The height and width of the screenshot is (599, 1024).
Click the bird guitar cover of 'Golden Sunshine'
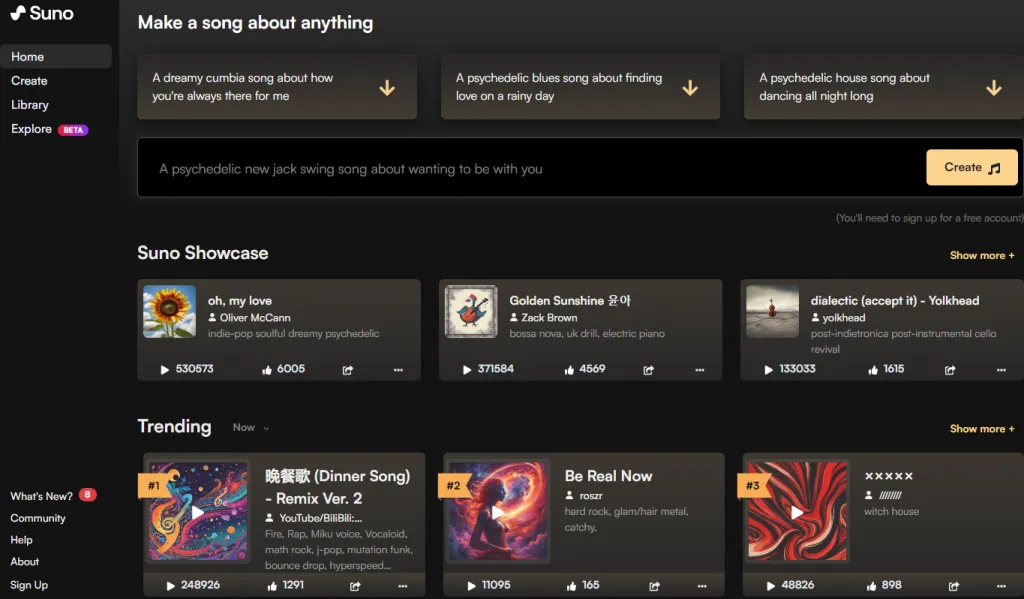click(x=471, y=312)
